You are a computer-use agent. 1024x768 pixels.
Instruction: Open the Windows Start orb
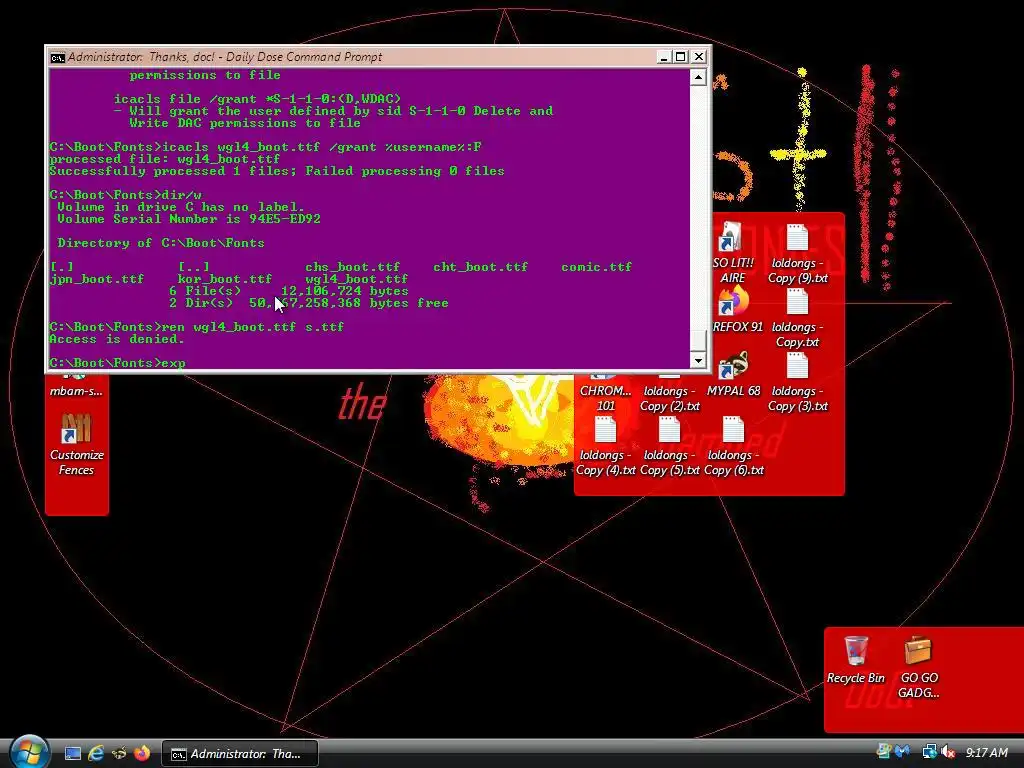coord(29,752)
